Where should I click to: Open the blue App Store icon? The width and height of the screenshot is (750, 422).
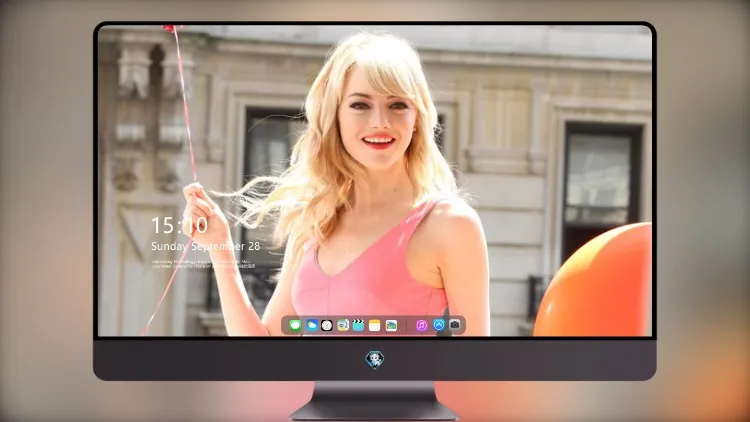coord(439,325)
